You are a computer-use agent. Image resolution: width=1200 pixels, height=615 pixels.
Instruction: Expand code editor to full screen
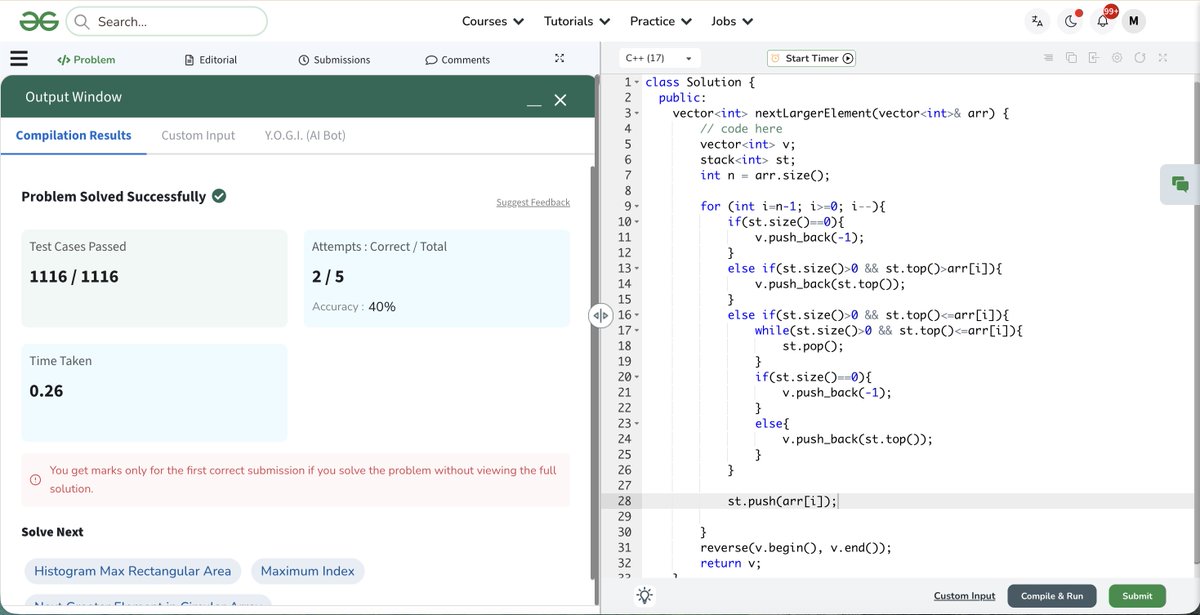click(x=1163, y=58)
